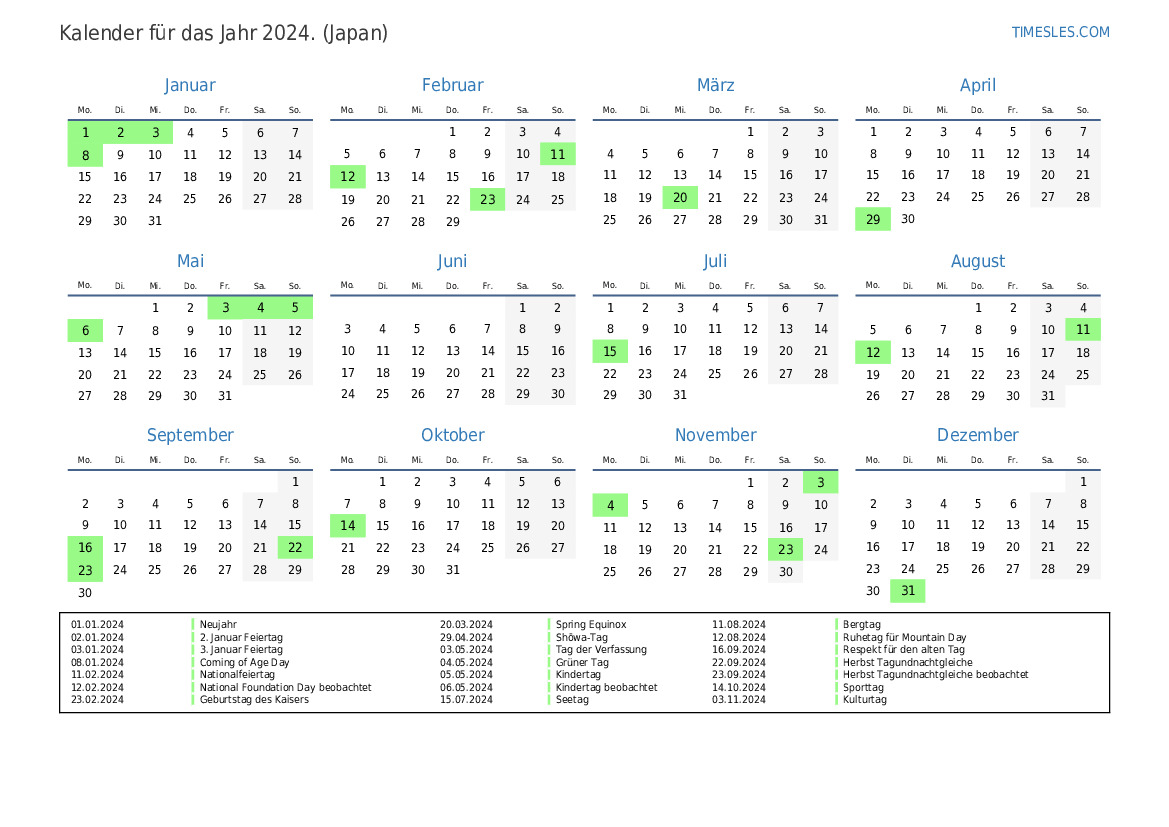Select the Oktober month title

452,435
